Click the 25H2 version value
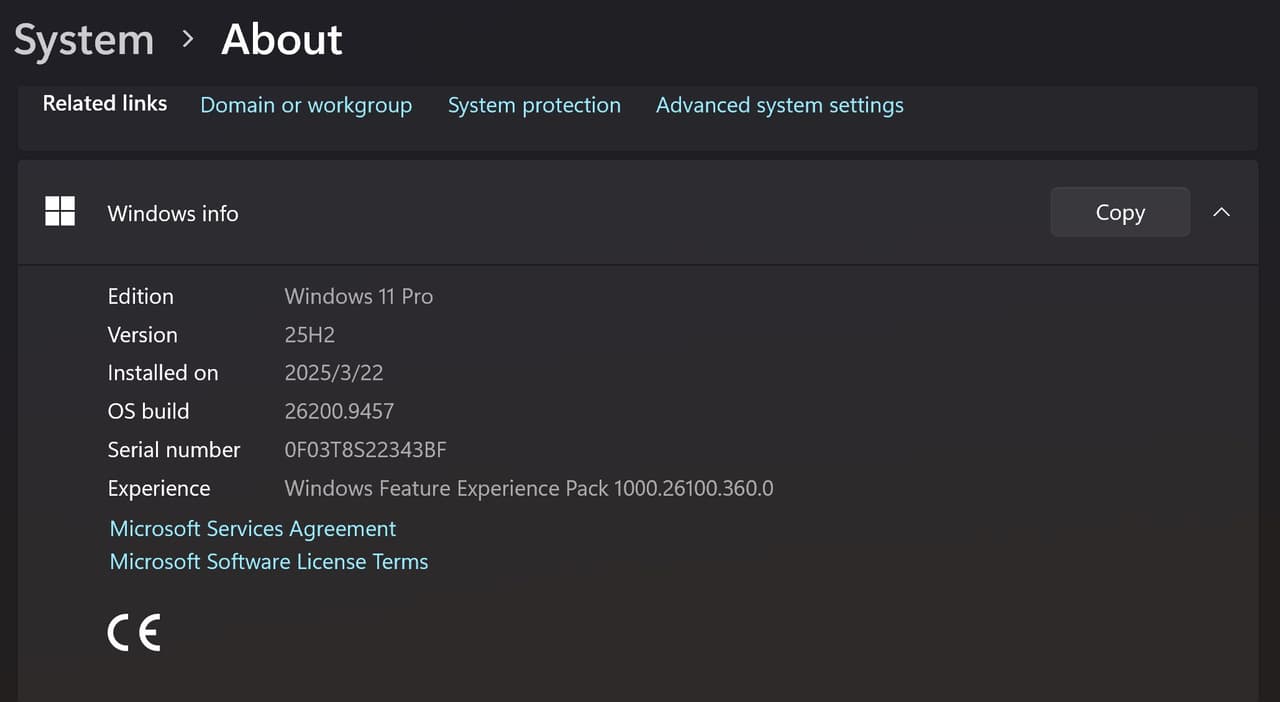The image size is (1280, 702). [310, 335]
